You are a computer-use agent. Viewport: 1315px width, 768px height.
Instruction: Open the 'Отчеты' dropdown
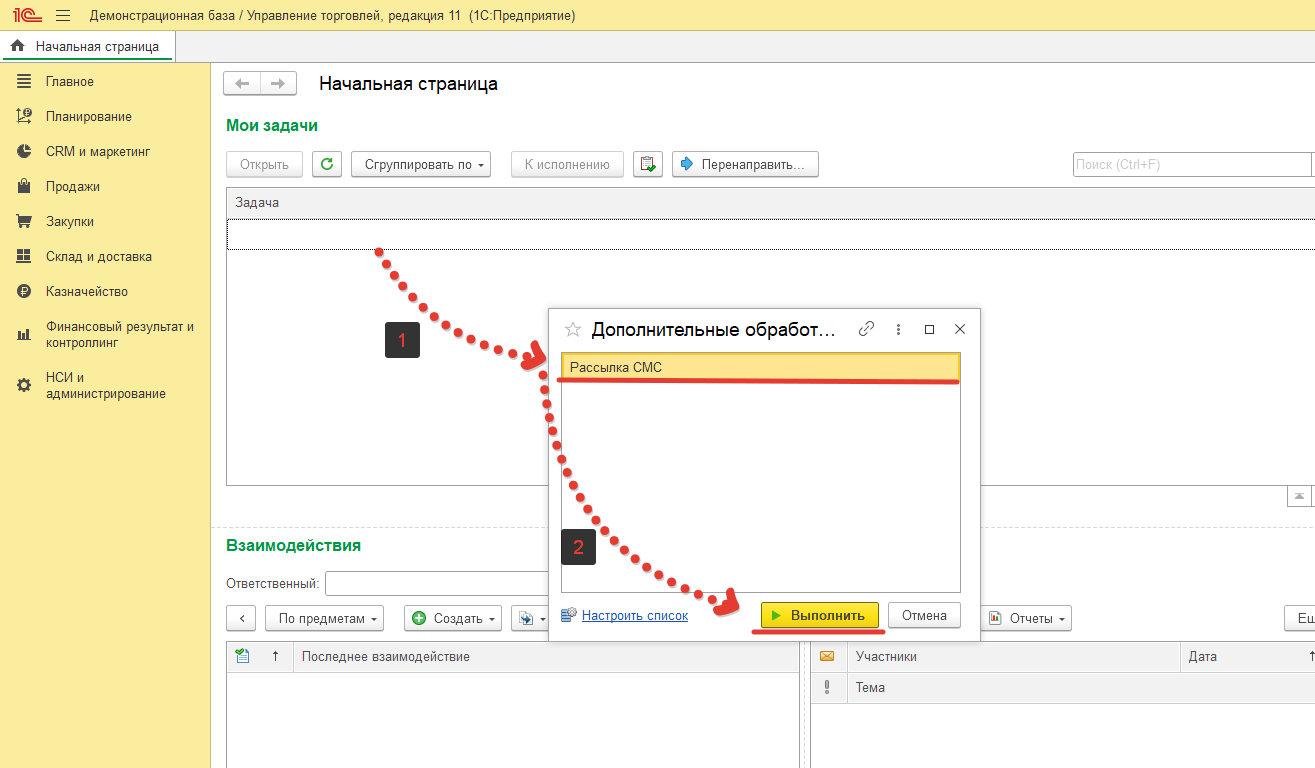(1028, 618)
